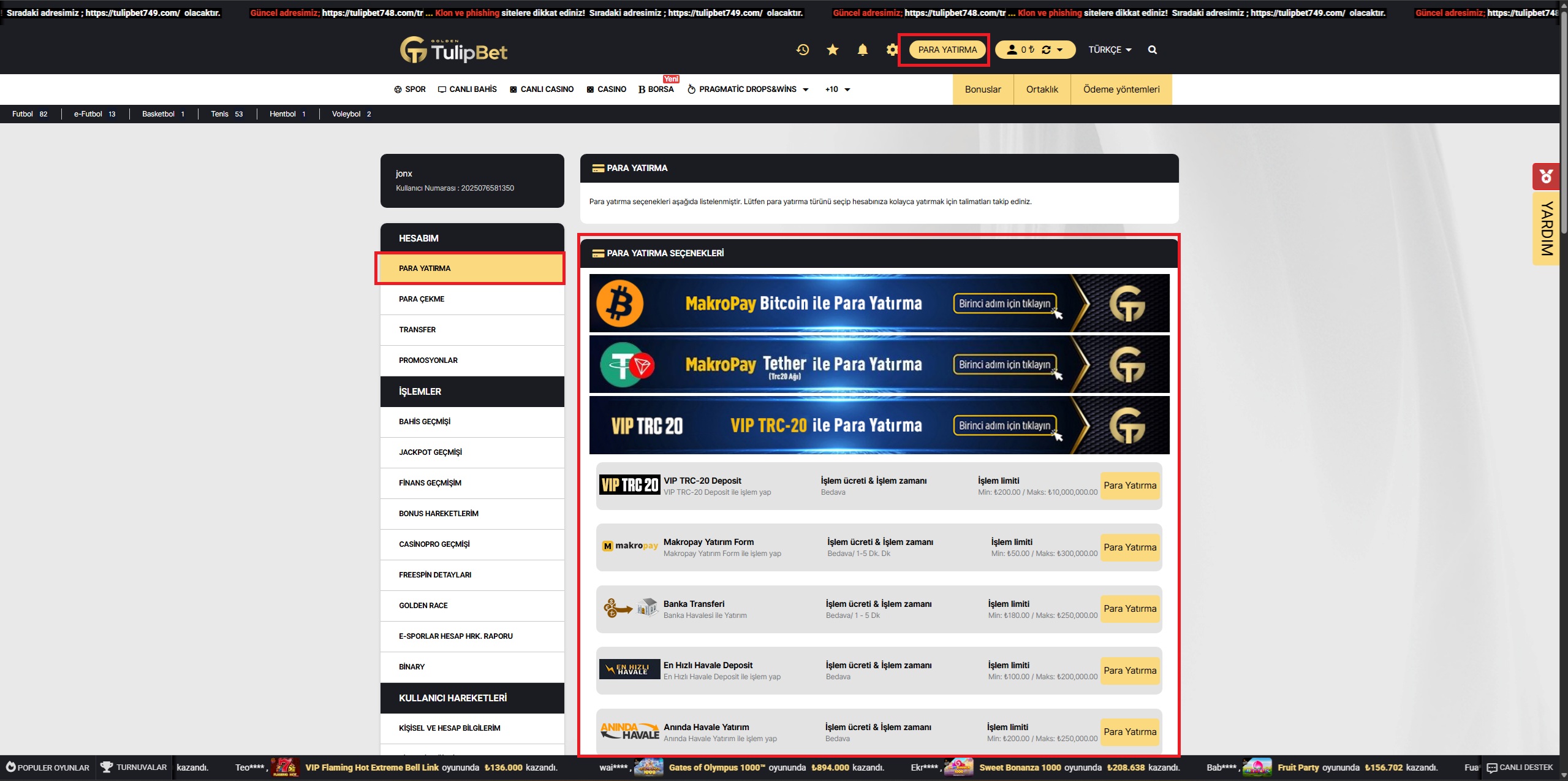Screen dimensions: 1568x781
Task: Open the TÜRKÇE language dropdown
Action: point(1110,50)
